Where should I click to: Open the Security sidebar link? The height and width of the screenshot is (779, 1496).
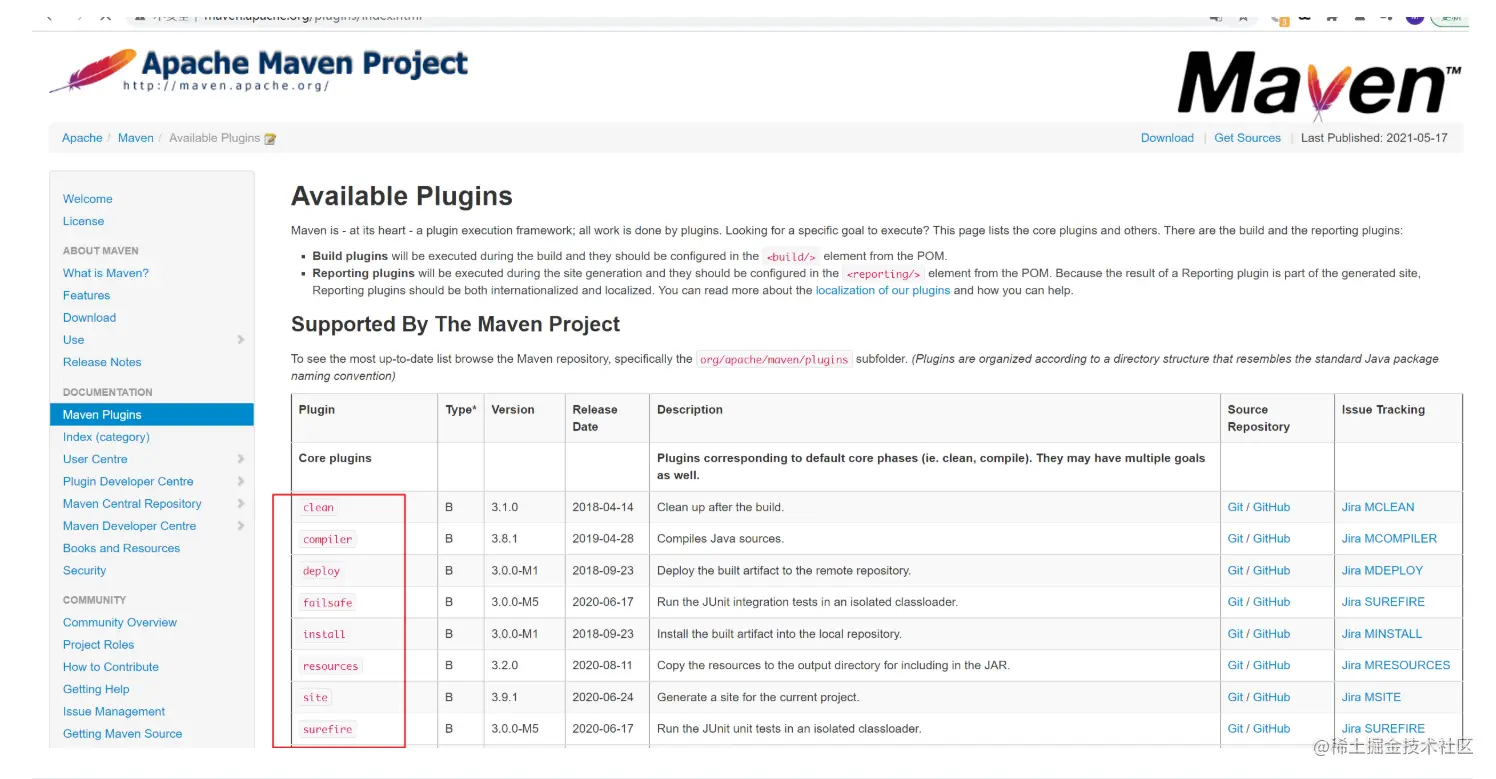[x=84, y=570]
